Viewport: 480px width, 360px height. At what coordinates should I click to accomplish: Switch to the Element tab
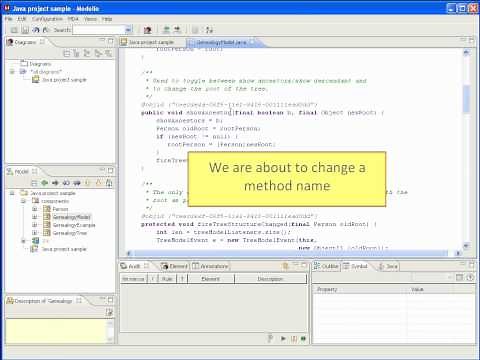(175, 266)
